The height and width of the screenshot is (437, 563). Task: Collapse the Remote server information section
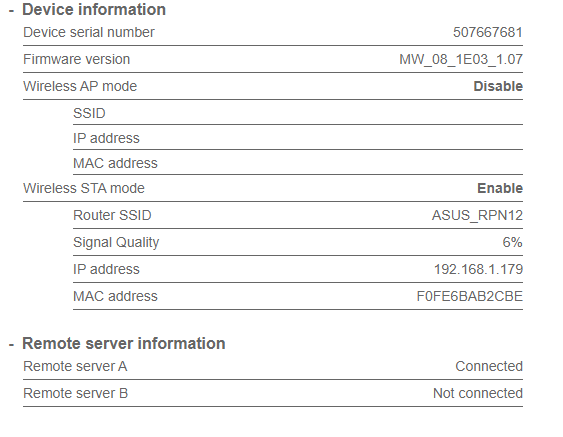[11, 345]
